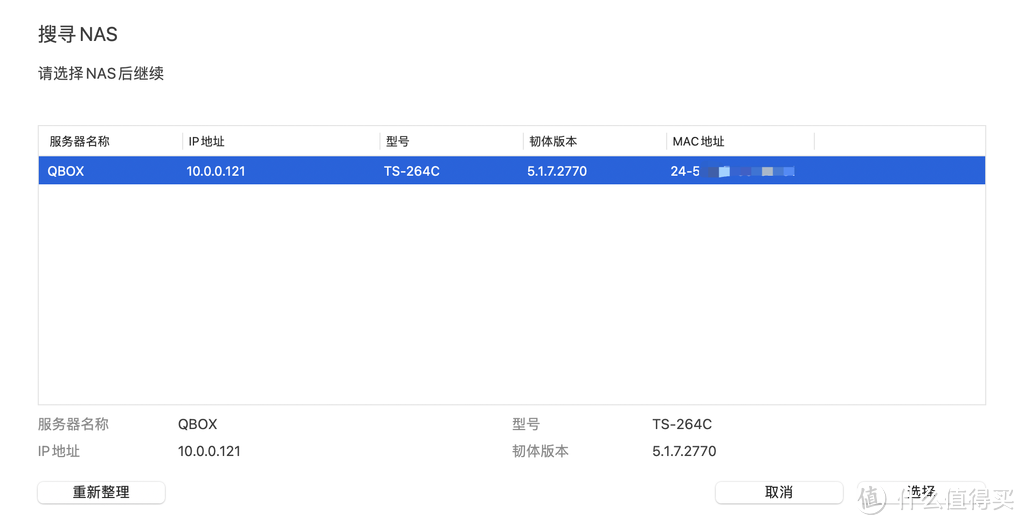This screenshot has height=525, width=1024.
Task: Click 10.0.0.121 in the highlighted row
Action: (216, 171)
